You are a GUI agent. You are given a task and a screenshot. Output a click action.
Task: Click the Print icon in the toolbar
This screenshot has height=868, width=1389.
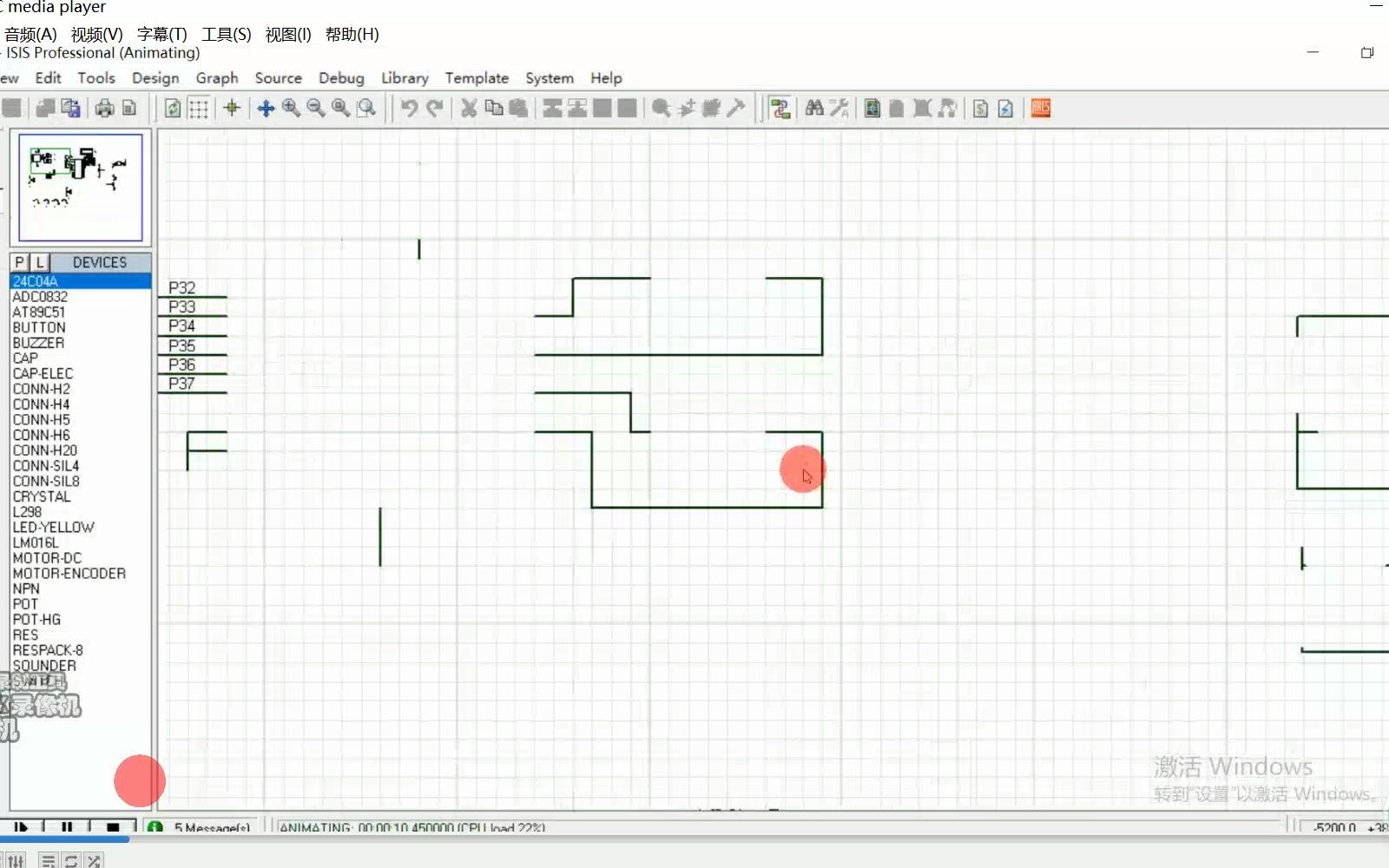click(105, 108)
